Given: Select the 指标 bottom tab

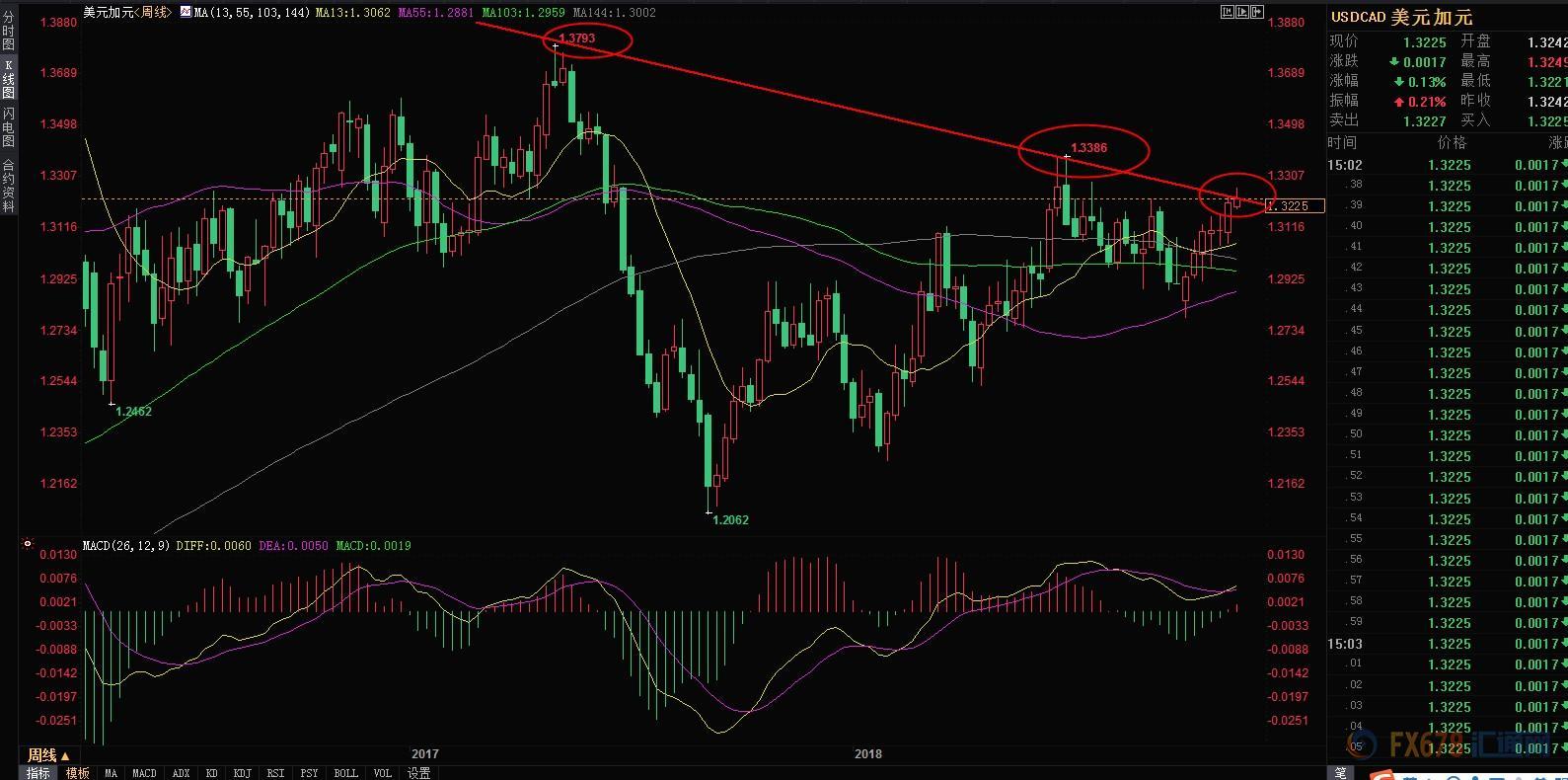Looking at the screenshot, I should [38, 773].
